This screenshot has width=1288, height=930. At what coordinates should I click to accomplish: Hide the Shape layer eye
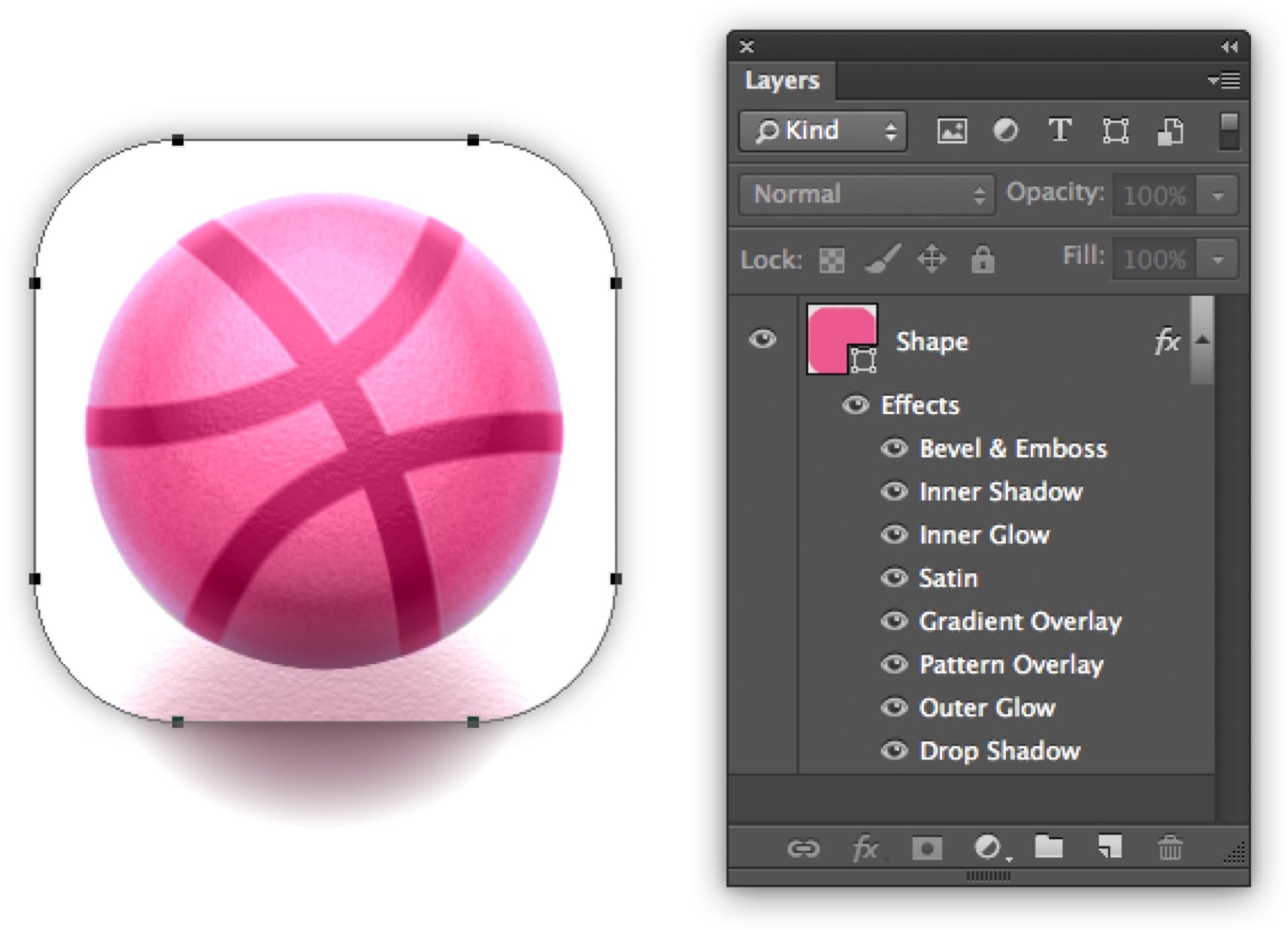tap(762, 339)
